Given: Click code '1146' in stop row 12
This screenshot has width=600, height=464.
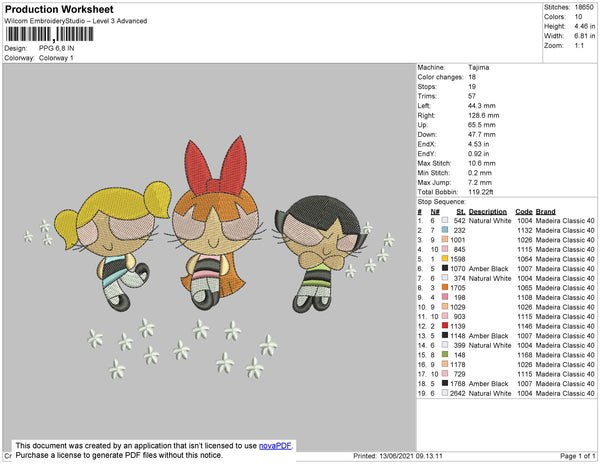Looking at the screenshot, I should pyautogui.click(x=525, y=326).
